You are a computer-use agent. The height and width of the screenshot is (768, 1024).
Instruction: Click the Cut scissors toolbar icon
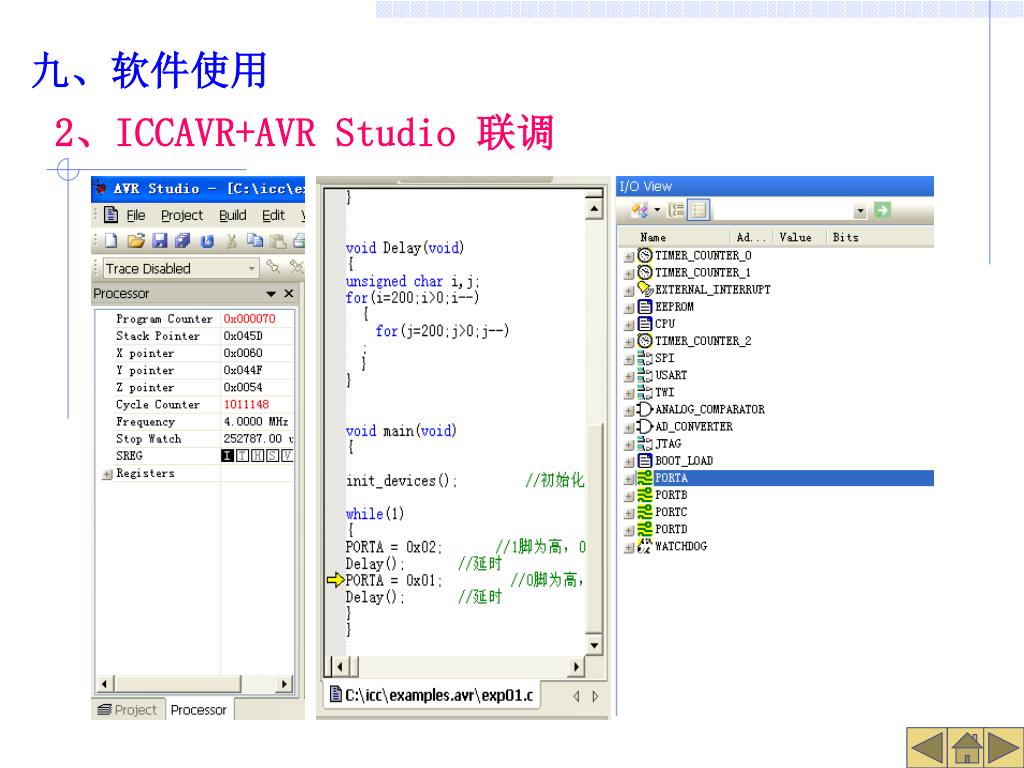click(x=231, y=241)
